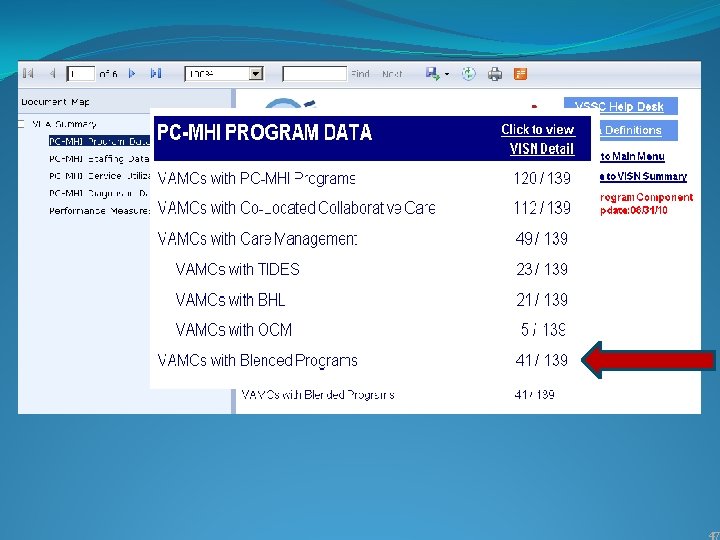Refresh the report
720x540 pixels.
click(x=468, y=73)
